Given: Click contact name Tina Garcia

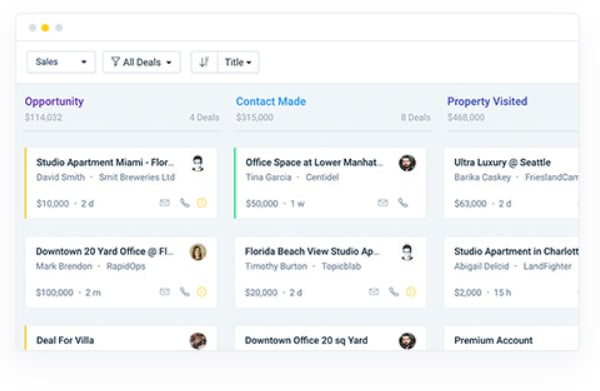Looking at the screenshot, I should [268, 177].
